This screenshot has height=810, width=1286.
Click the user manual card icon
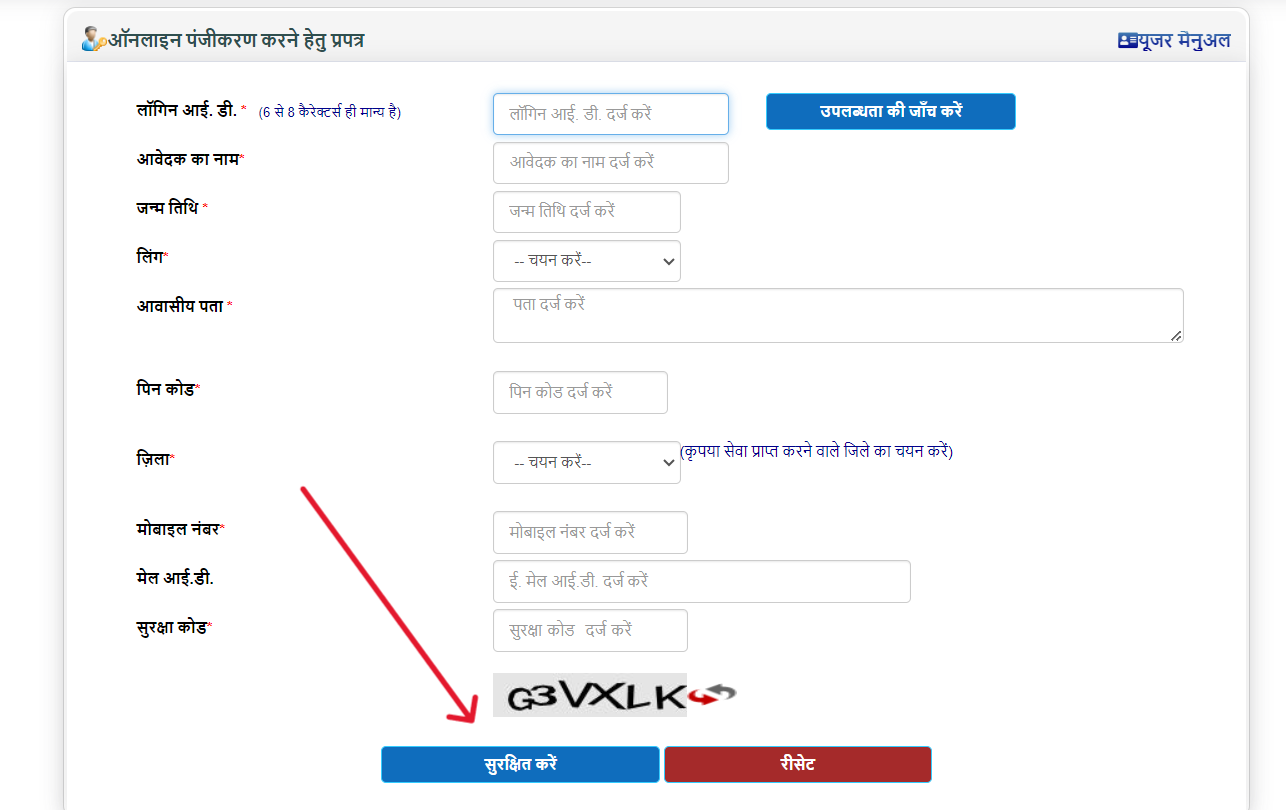pyautogui.click(x=1128, y=41)
